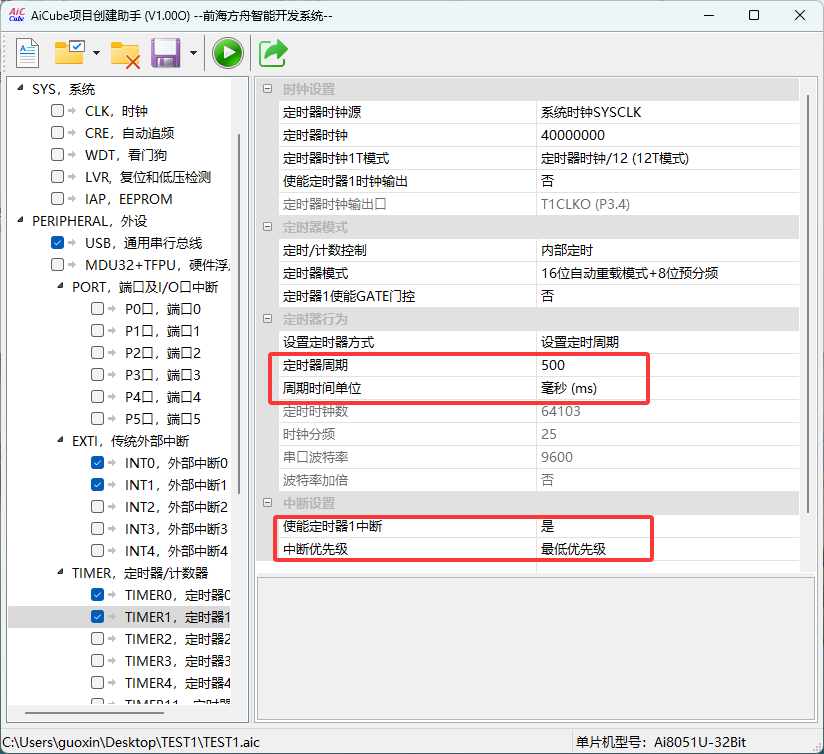Click the open project folder icon
This screenshot has width=824, height=754.
(70, 53)
